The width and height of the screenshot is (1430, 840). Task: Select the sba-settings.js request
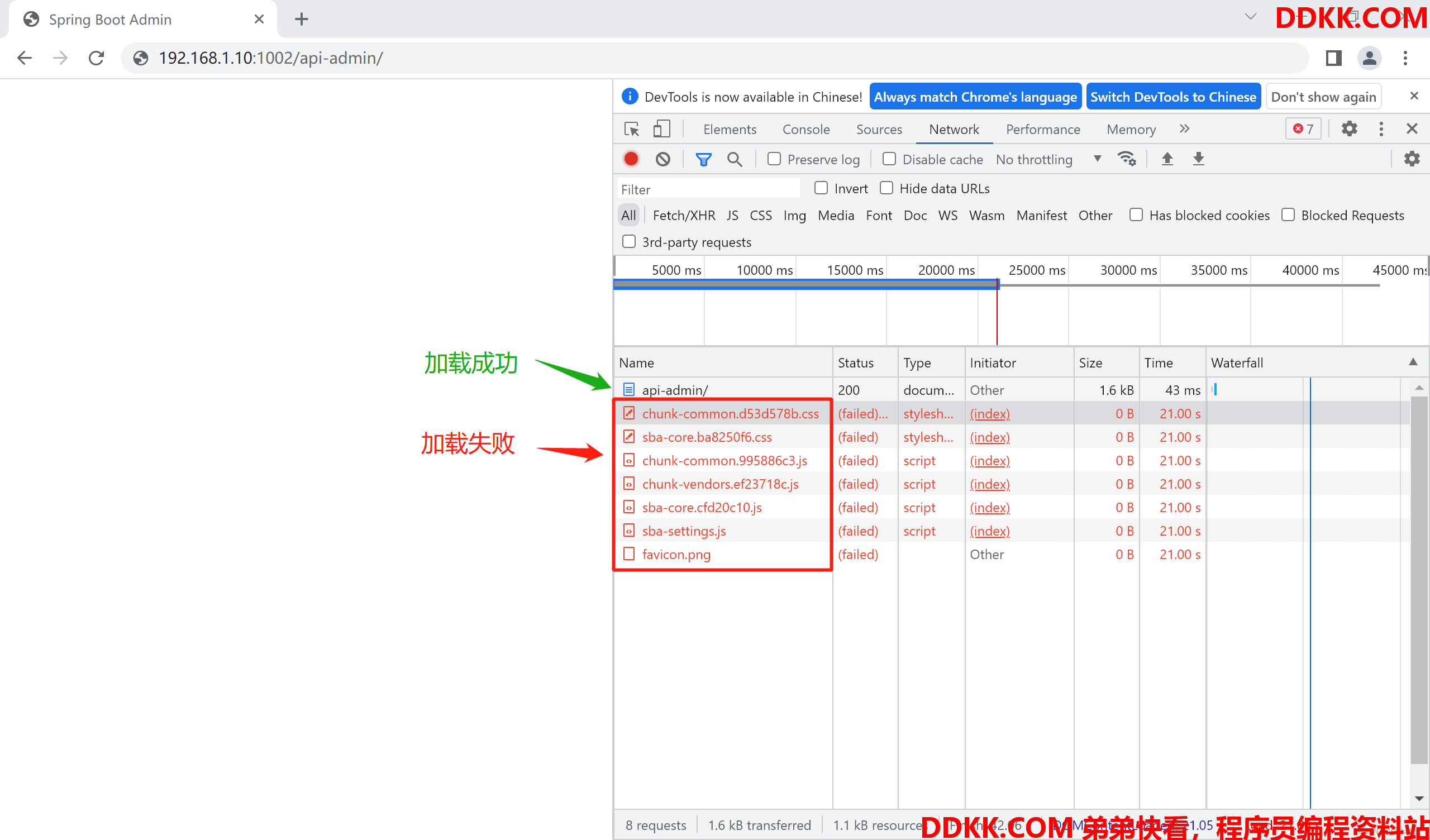1012,531
